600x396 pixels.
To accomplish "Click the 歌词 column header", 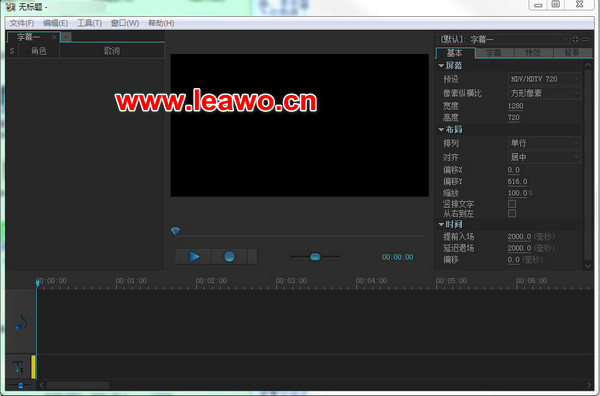I will (112, 51).
